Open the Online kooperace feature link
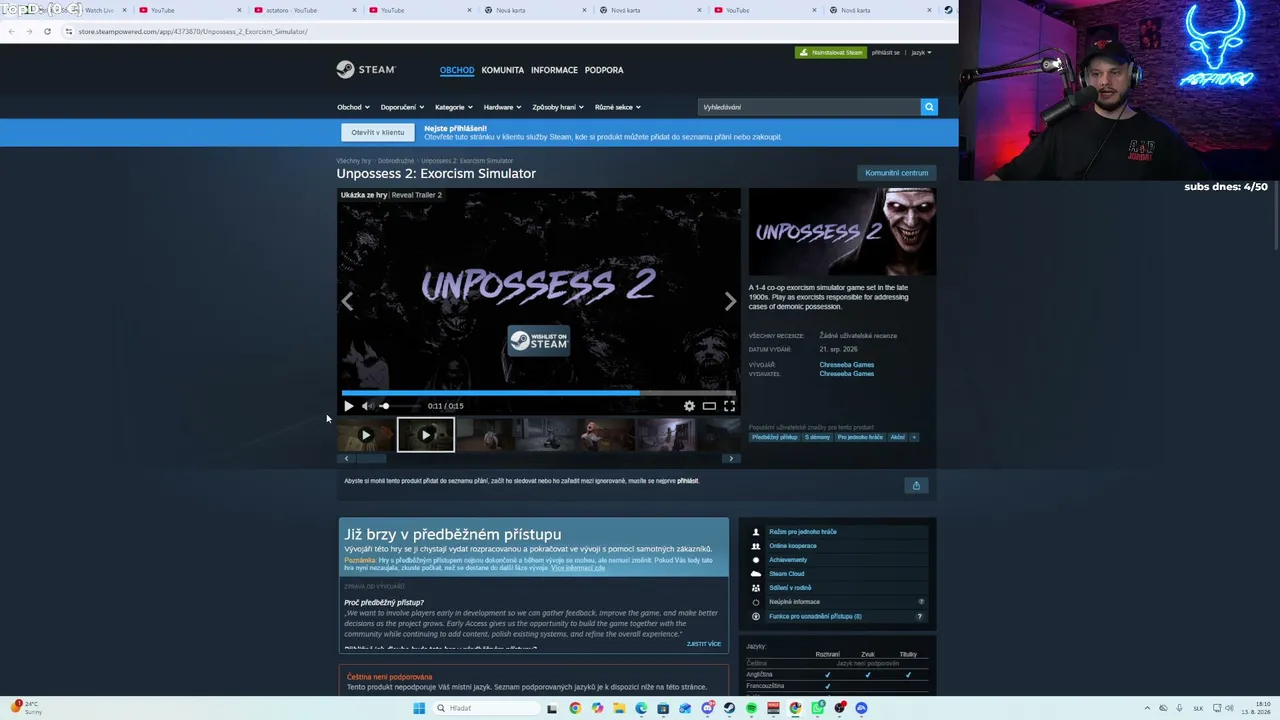The height and width of the screenshot is (720, 1280). pos(792,546)
